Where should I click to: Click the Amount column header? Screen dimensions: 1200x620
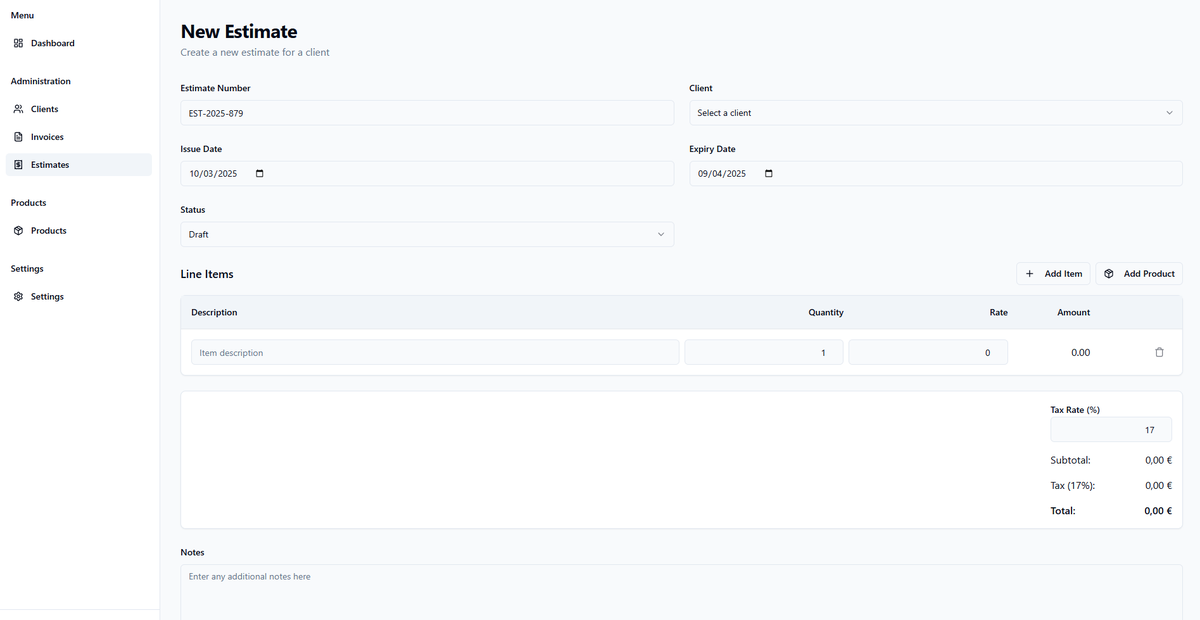pyautogui.click(x=1074, y=313)
